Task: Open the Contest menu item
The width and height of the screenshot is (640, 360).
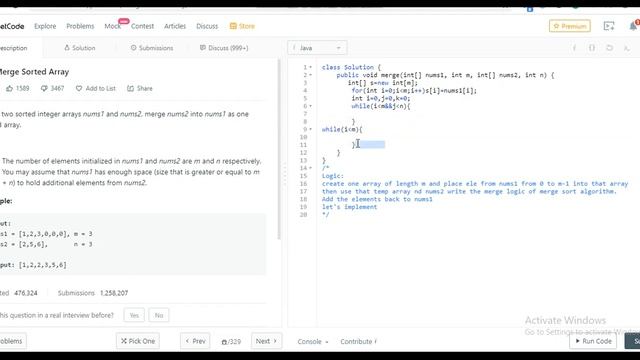Action: pyautogui.click(x=142, y=26)
